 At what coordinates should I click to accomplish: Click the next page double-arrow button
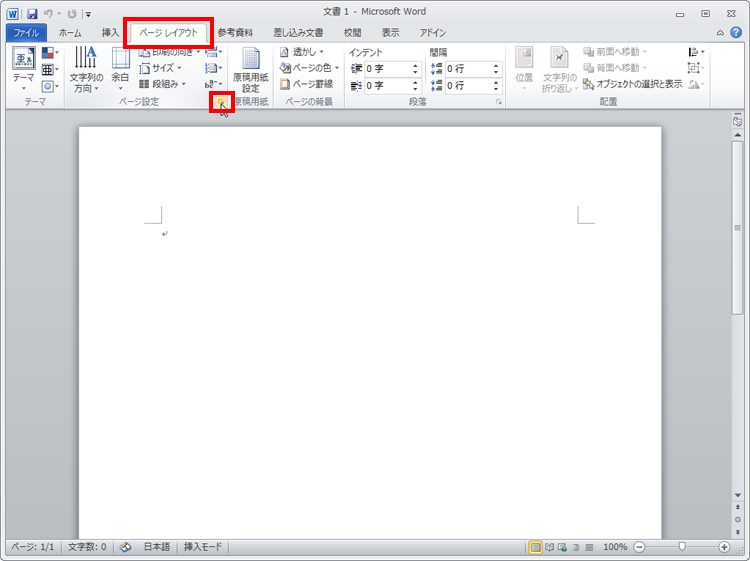738,532
